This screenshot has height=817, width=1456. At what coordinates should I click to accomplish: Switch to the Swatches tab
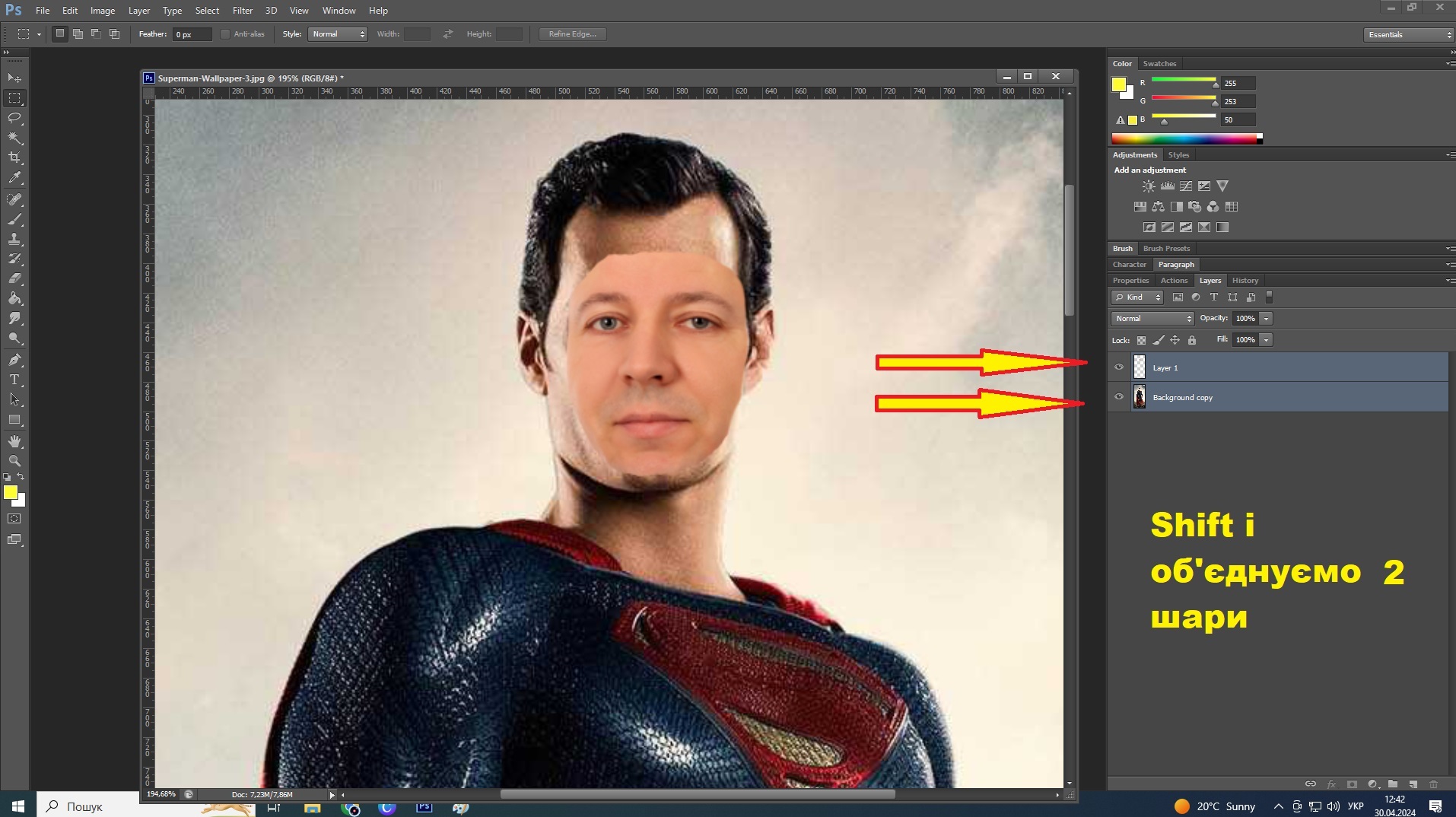click(1159, 64)
